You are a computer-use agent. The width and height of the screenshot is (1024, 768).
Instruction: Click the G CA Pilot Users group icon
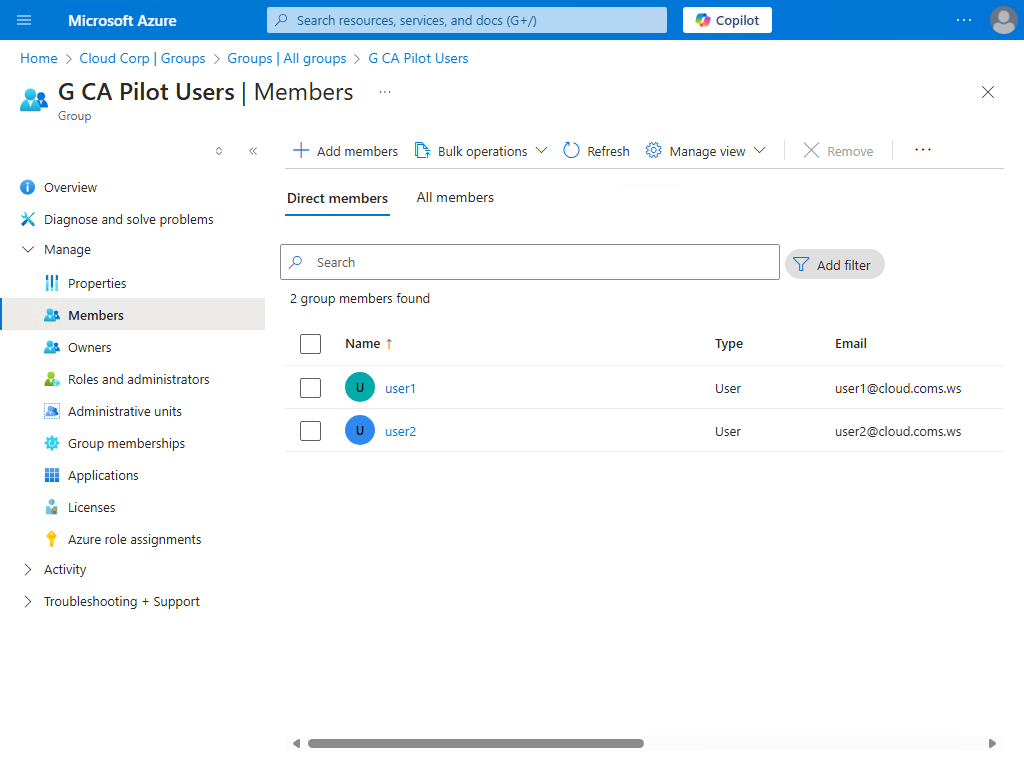click(34, 99)
